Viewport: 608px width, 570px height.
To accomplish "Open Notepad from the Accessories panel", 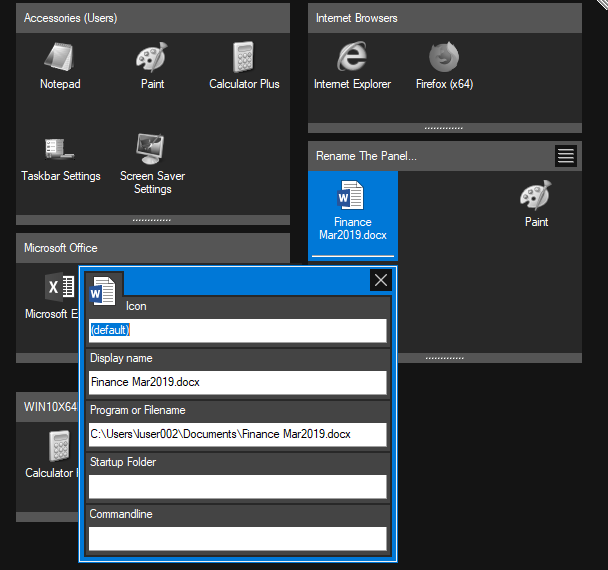I will (x=60, y=66).
